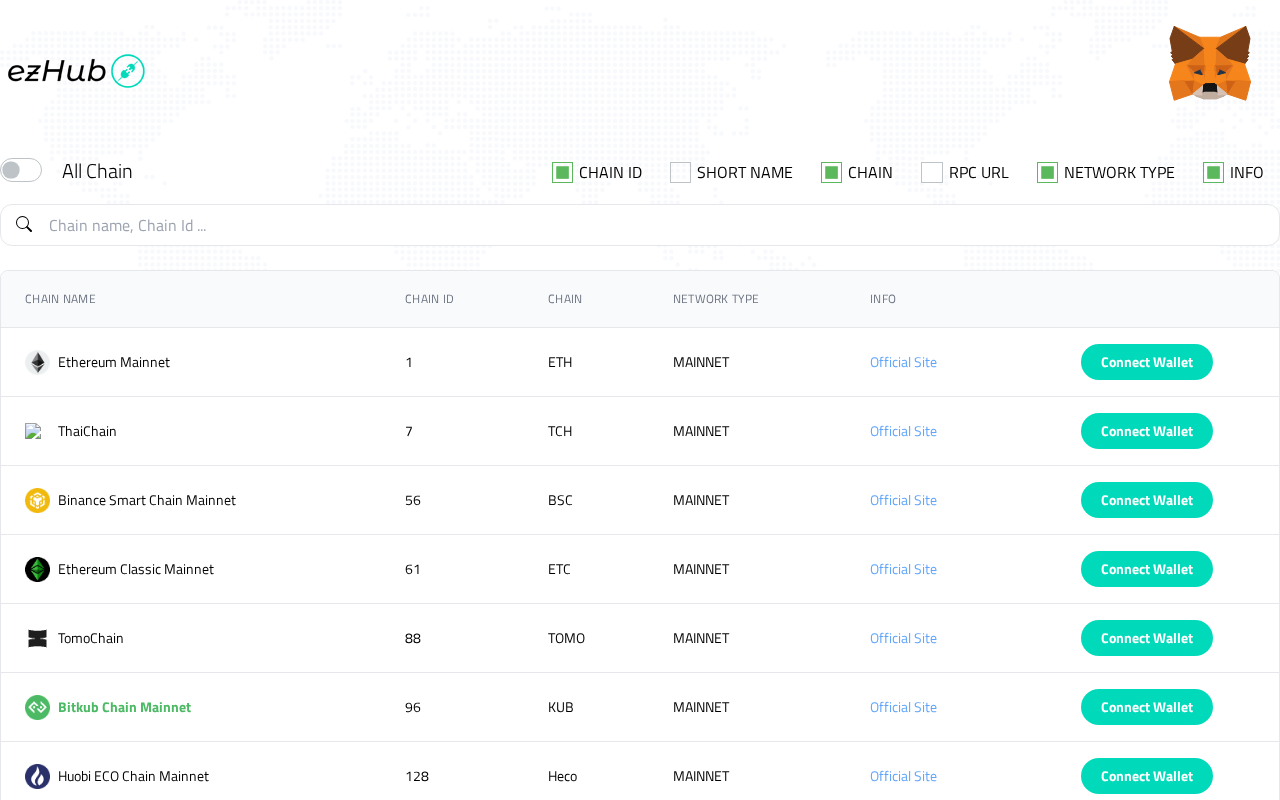
Task: Connect wallet to Ethereum Classic Mainnet
Action: tap(1147, 569)
